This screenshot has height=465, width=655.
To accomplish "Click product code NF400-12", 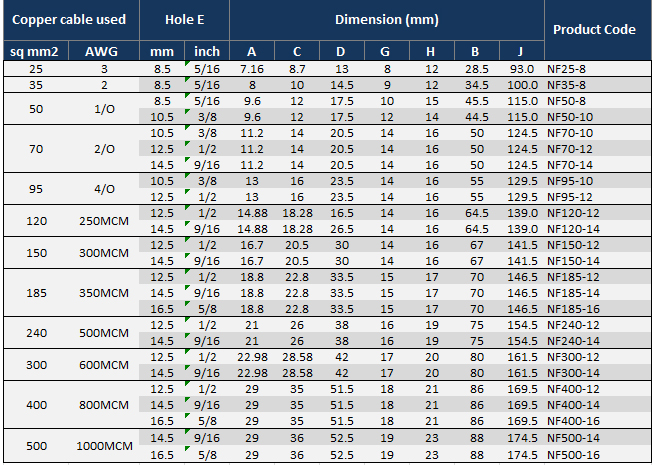I will tap(573, 389).
